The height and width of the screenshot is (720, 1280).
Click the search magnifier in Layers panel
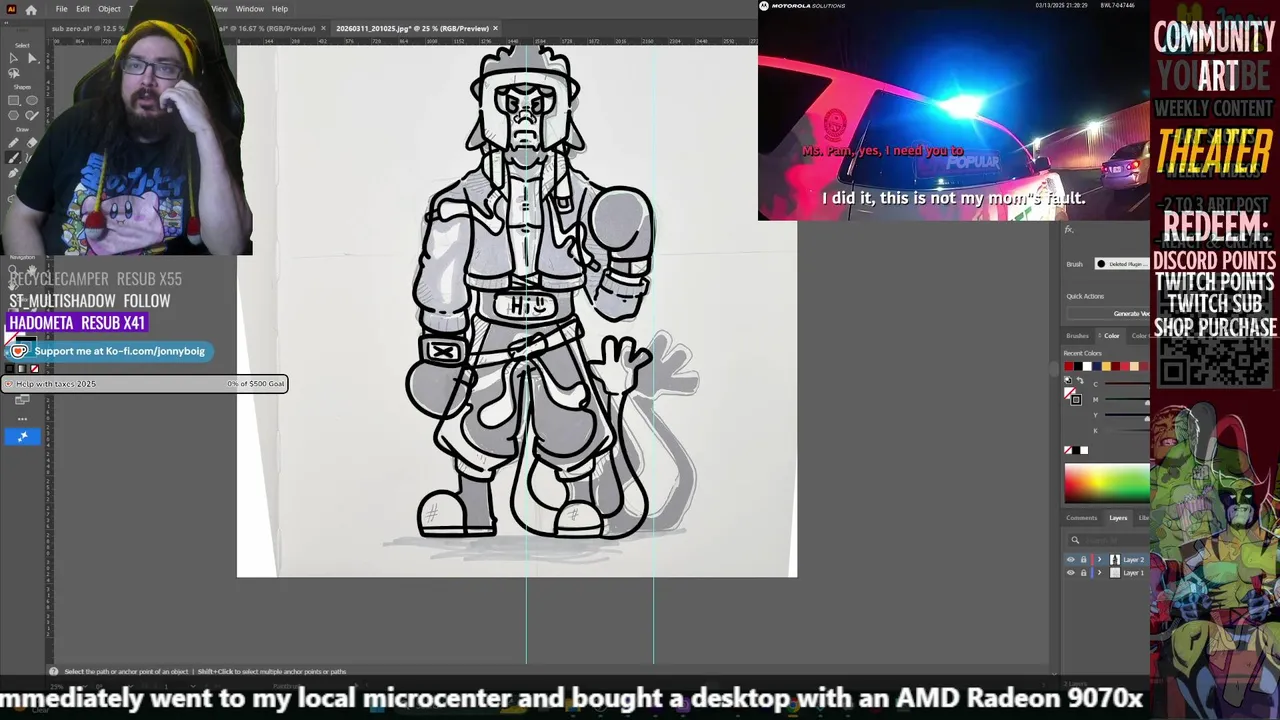click(x=1075, y=540)
